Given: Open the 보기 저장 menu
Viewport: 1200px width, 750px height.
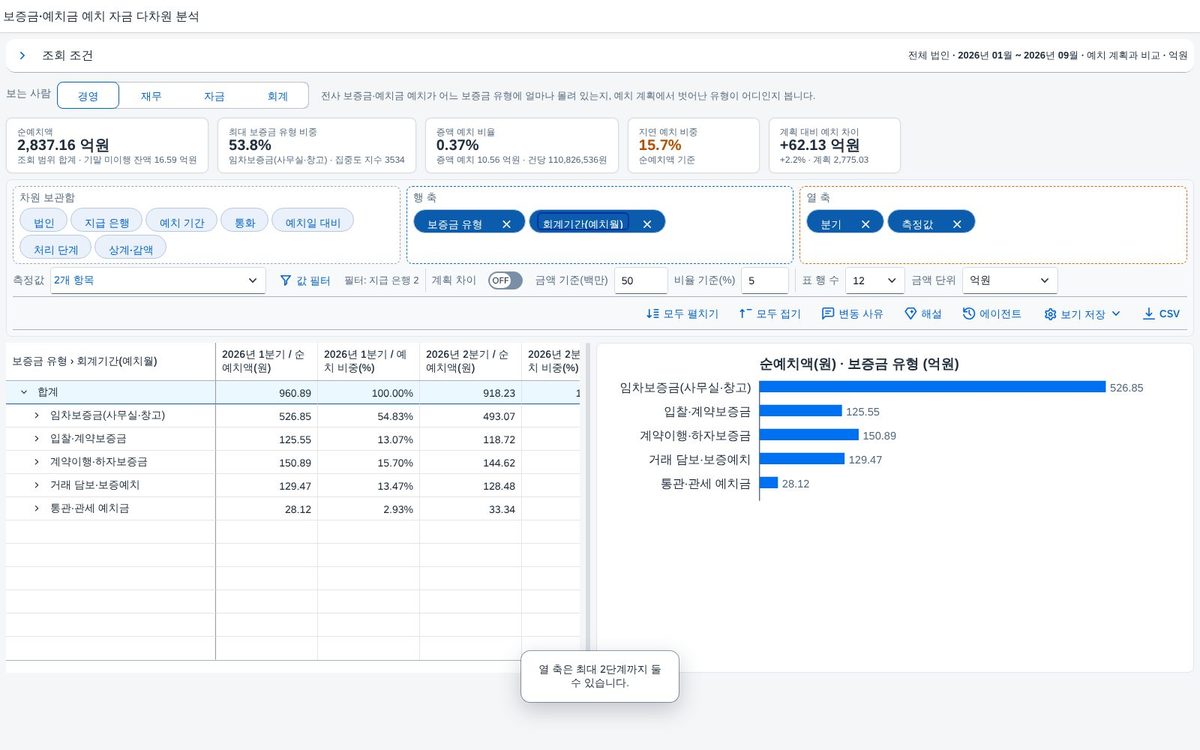Looking at the screenshot, I should click(1082, 314).
